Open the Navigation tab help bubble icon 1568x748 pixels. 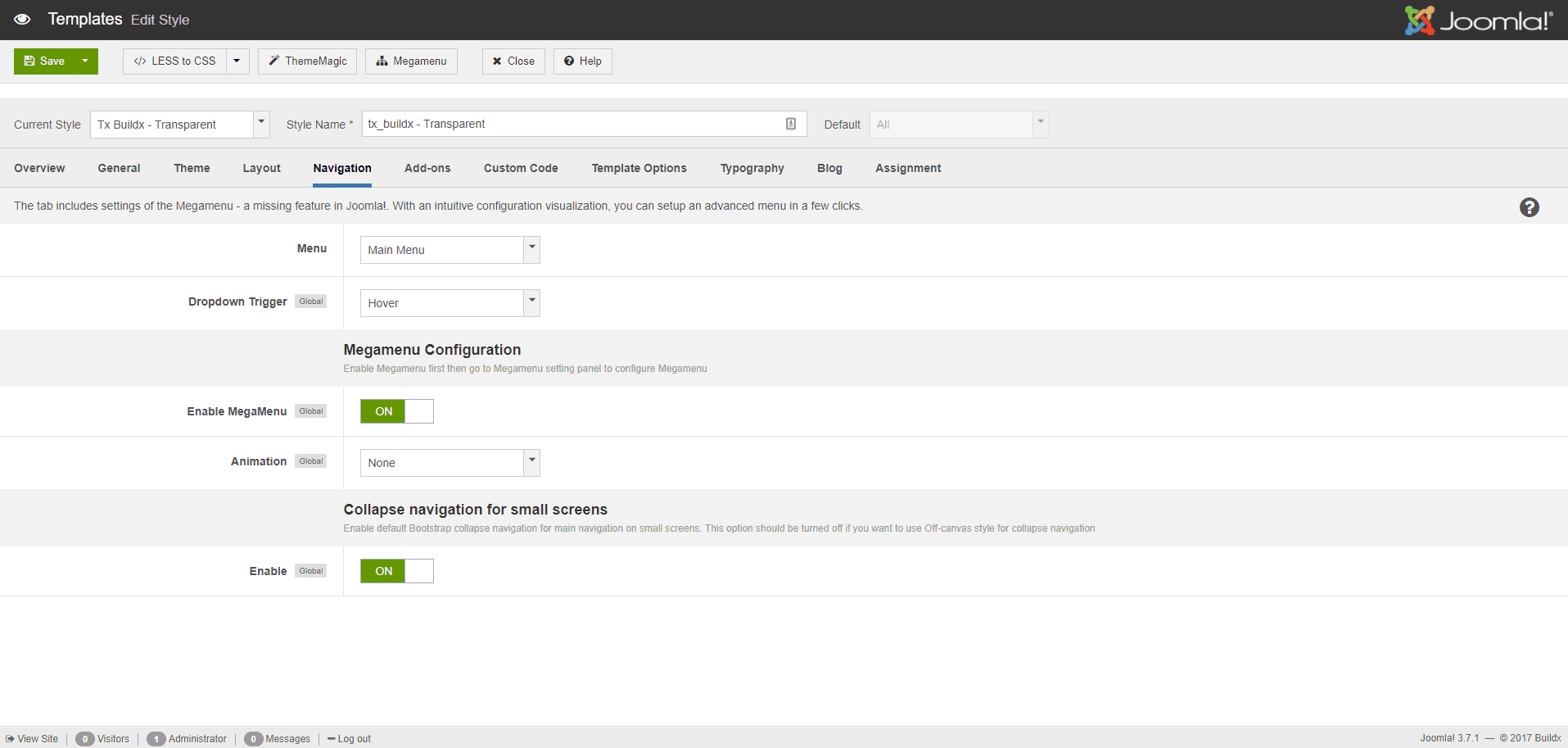(x=1529, y=207)
